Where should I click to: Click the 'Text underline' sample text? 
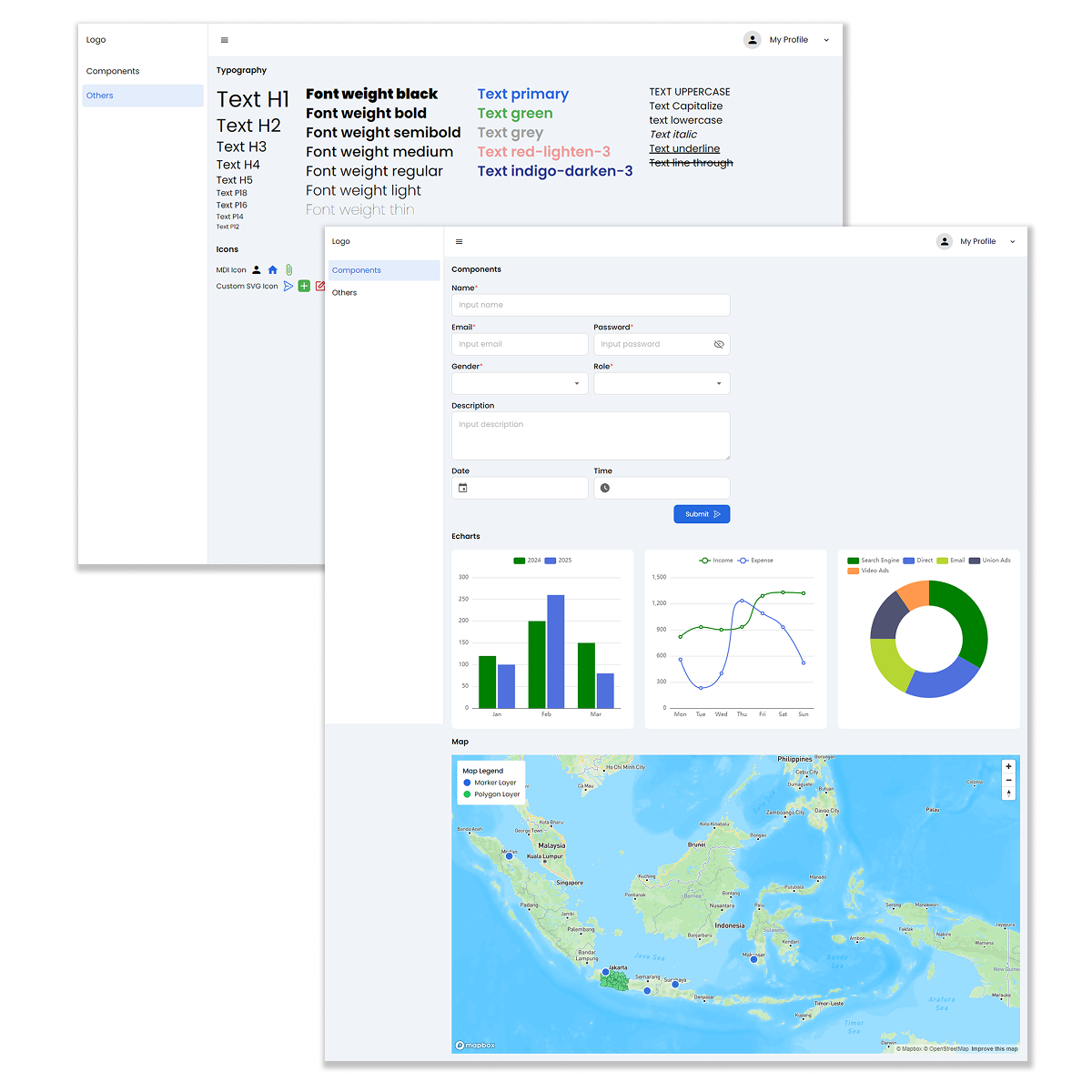[684, 148]
